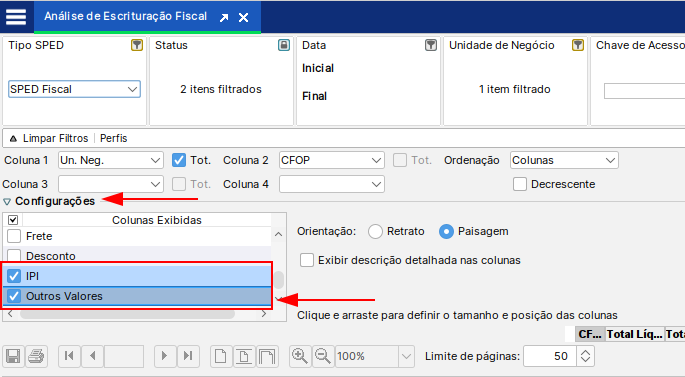The height and width of the screenshot is (377, 685).
Task: Enable the Decrescente checkbox
Action: (x=520, y=184)
